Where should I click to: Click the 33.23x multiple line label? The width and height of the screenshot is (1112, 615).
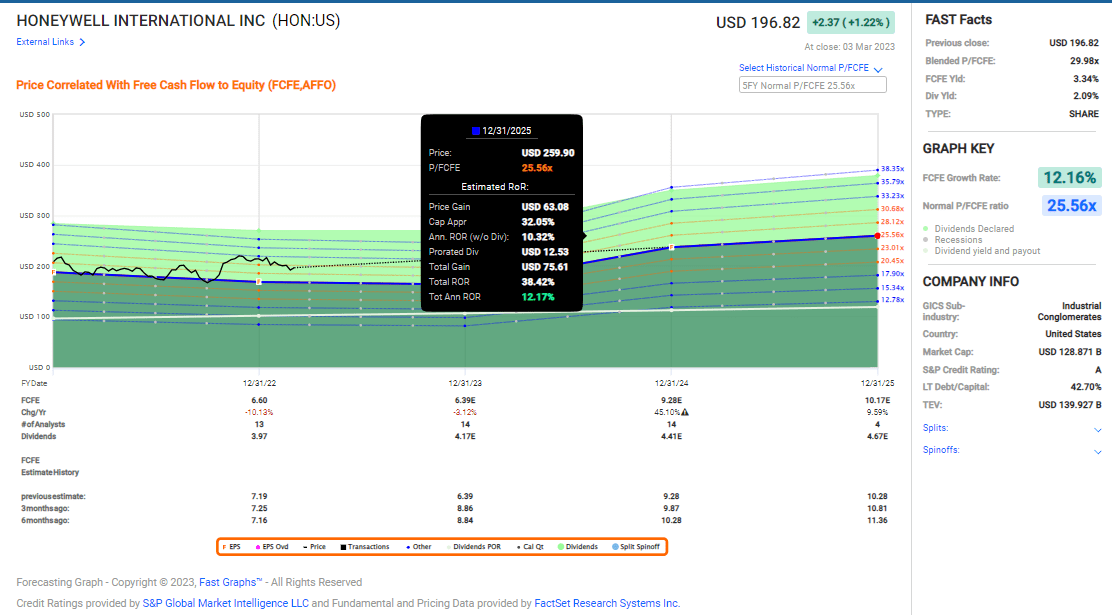click(892, 196)
